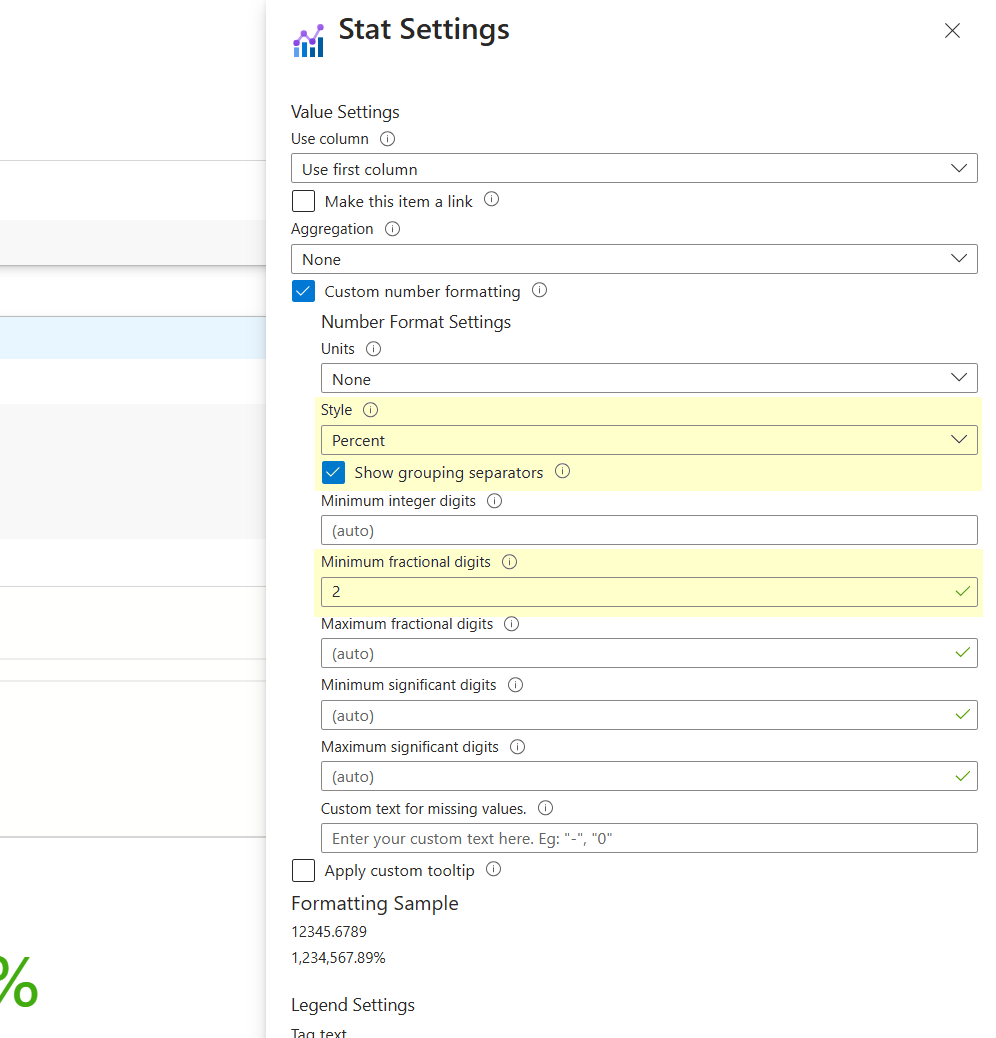Expand the Aggregation dropdown

(x=634, y=259)
